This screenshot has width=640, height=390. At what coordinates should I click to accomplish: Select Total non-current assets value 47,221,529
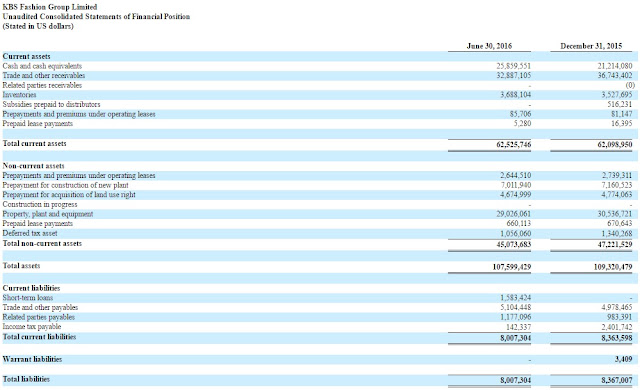(x=615, y=244)
